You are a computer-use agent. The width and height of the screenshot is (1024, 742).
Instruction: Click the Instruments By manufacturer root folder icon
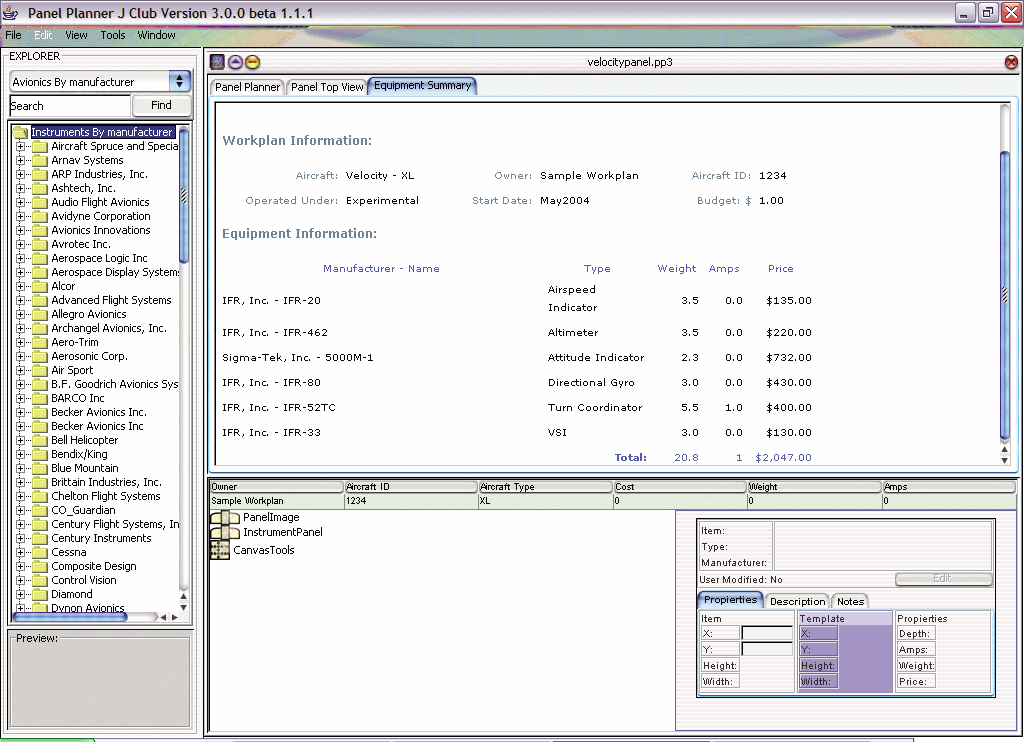click(20, 132)
